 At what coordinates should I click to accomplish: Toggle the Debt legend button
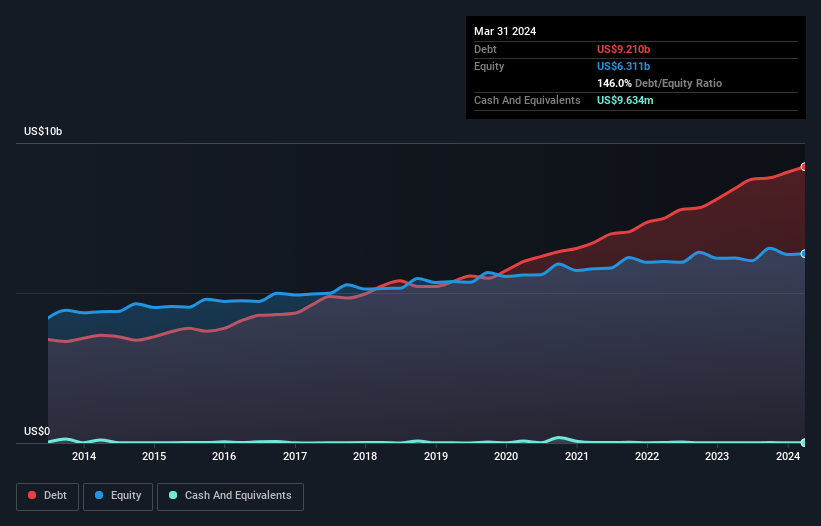click(48, 496)
